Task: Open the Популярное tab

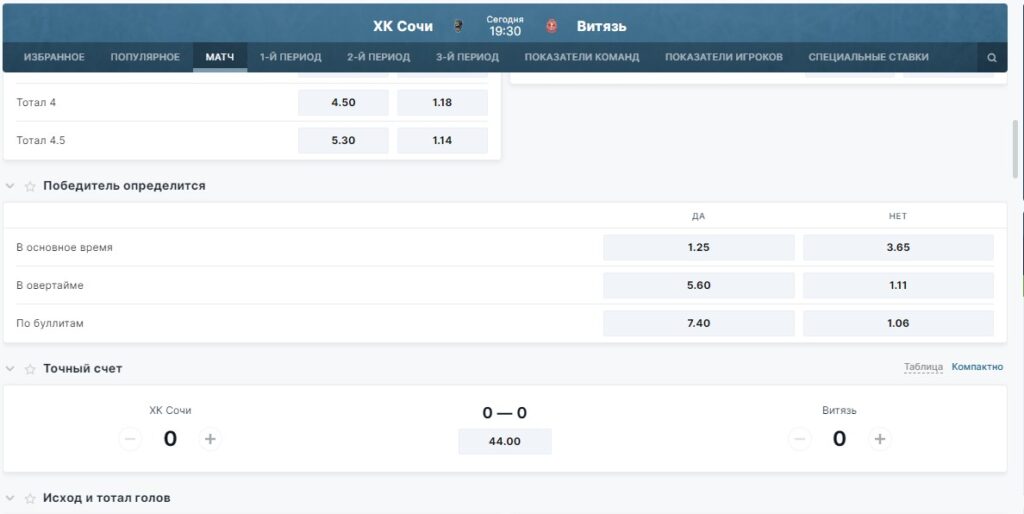Action: pyautogui.click(x=145, y=57)
